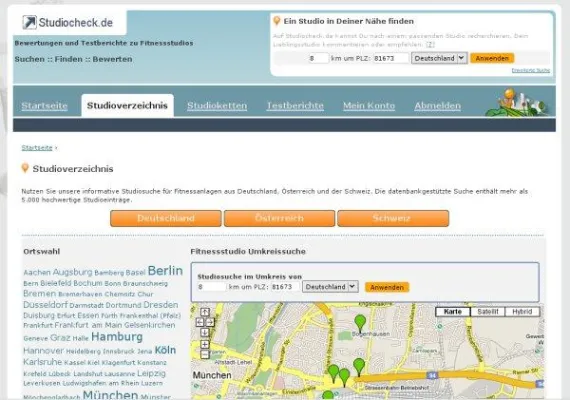Viewport: 570px width, 400px height.
Task: Pick Karlsruhe in the city cloud
Action: tap(43, 362)
